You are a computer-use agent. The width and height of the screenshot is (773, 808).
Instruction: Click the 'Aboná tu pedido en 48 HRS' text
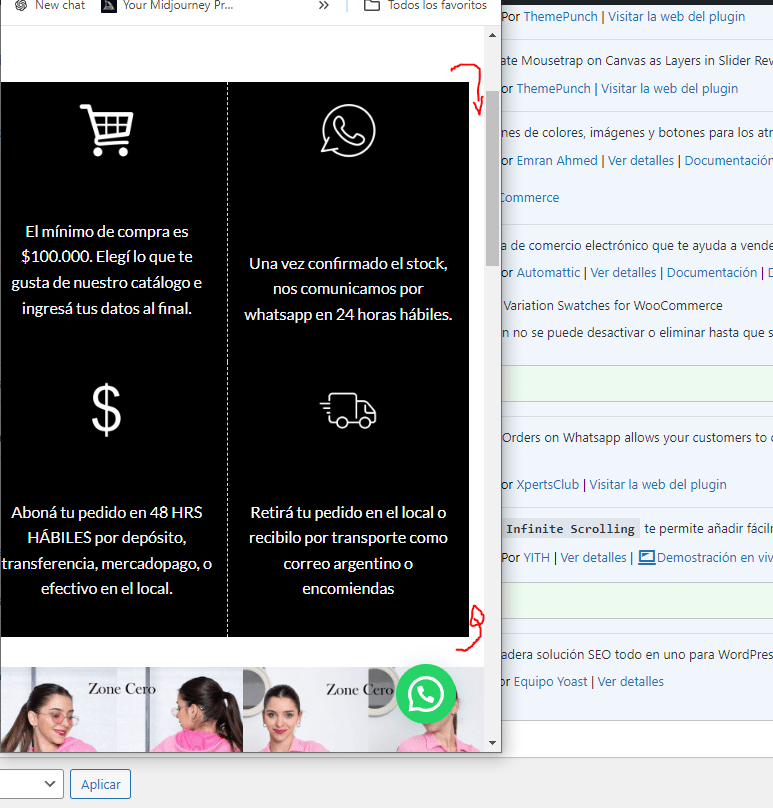[107, 550]
